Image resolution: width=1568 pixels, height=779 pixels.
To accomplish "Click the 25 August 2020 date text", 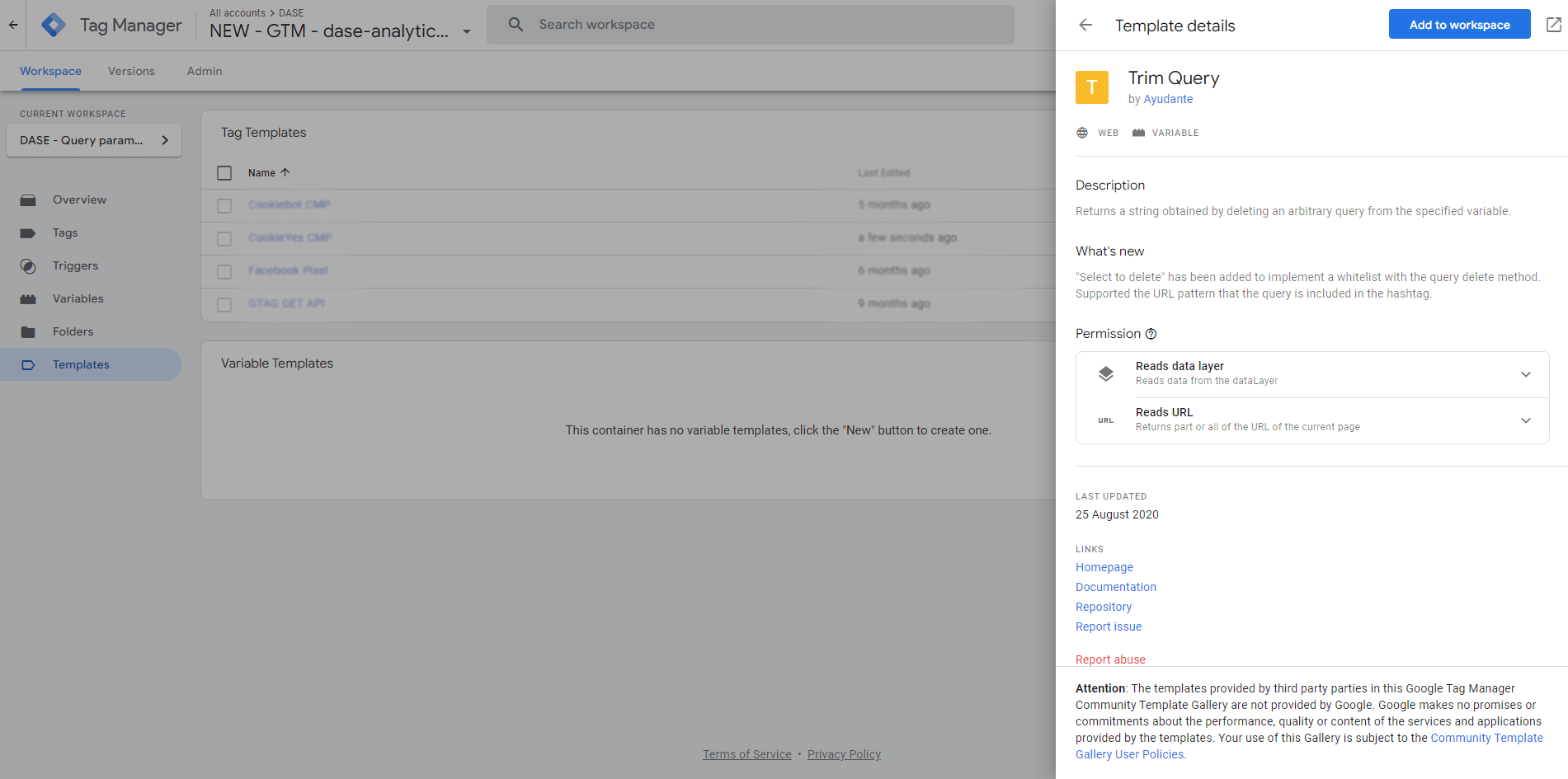I will [1117, 514].
